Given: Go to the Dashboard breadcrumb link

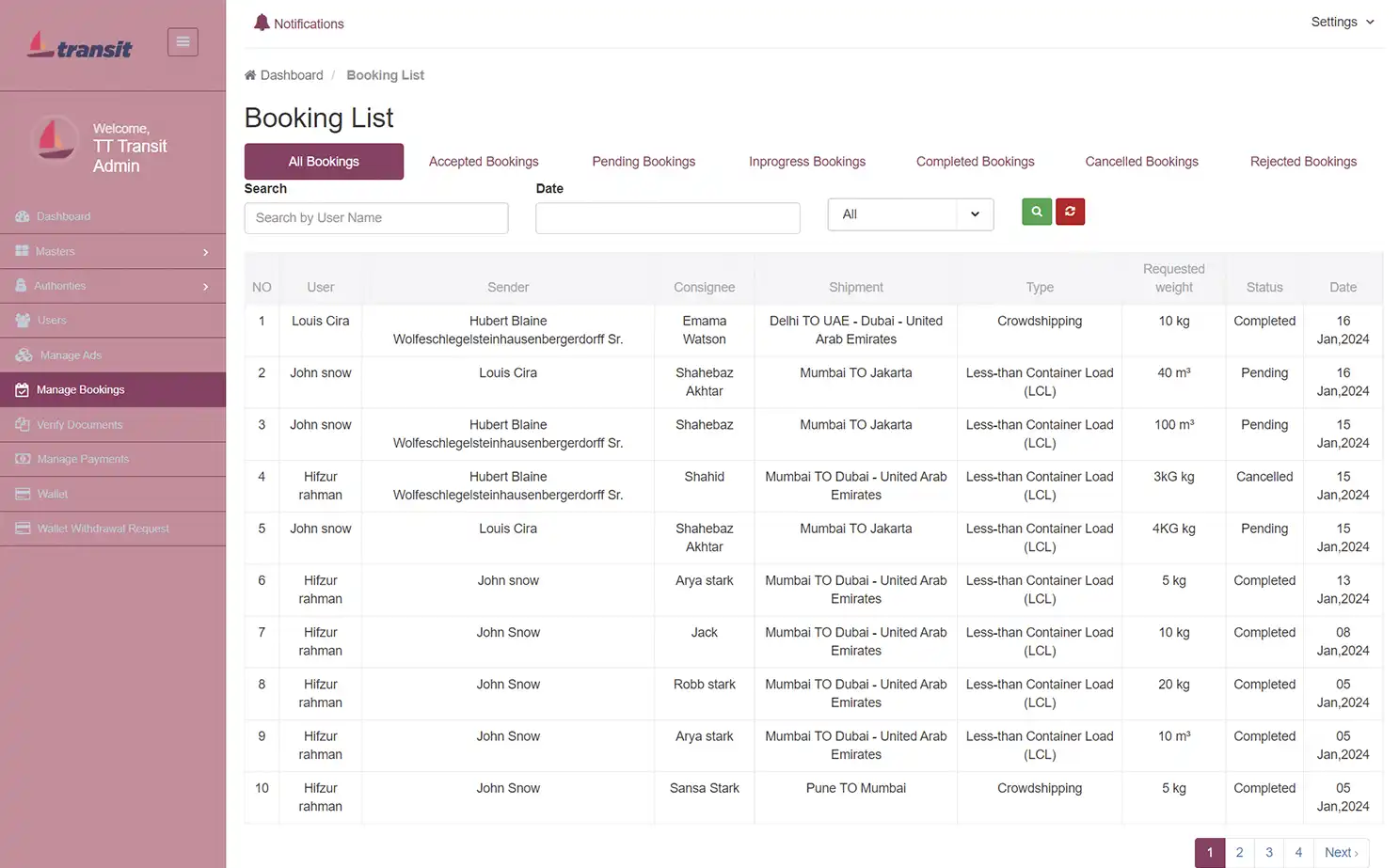Looking at the screenshot, I should click(291, 74).
